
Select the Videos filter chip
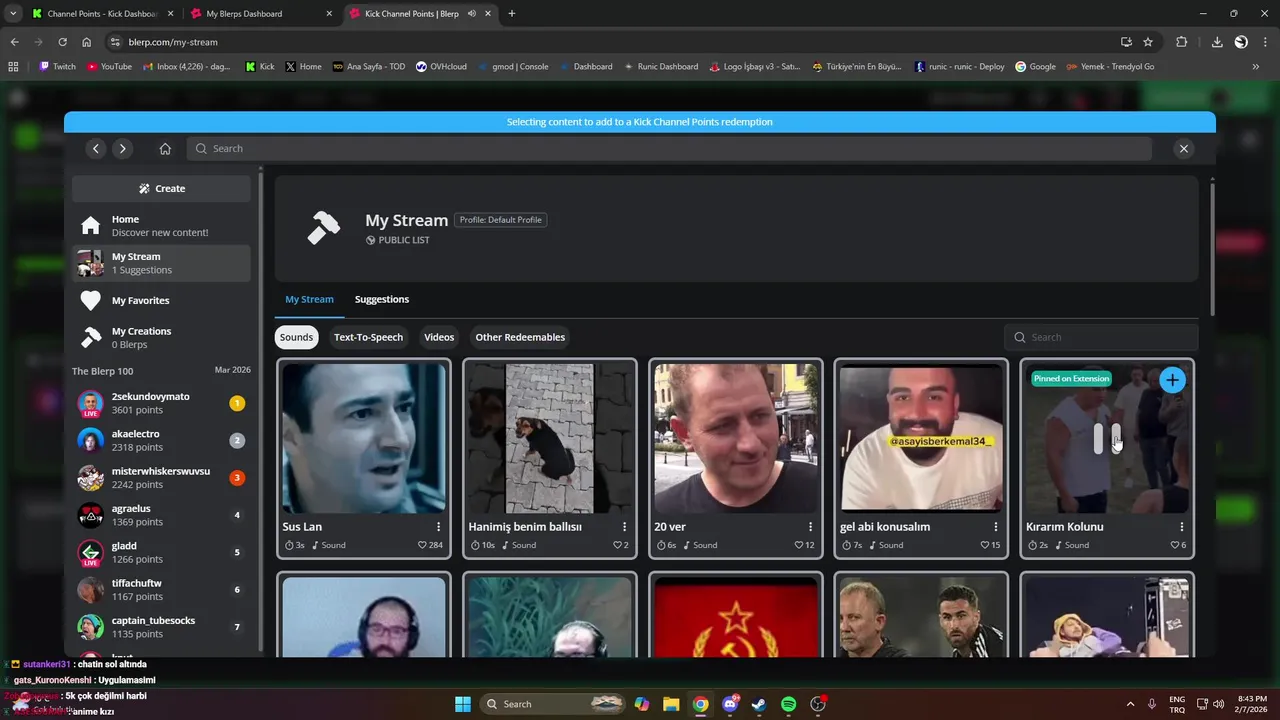[x=439, y=337]
